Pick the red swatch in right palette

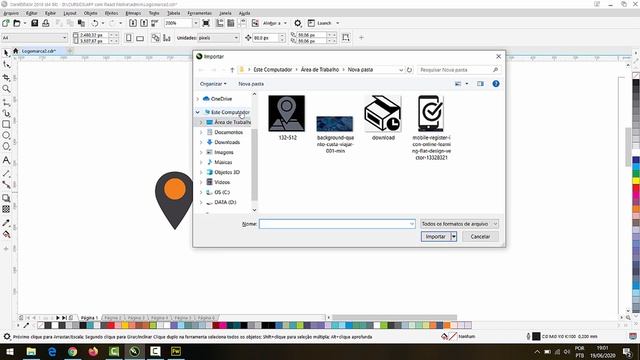point(636,187)
